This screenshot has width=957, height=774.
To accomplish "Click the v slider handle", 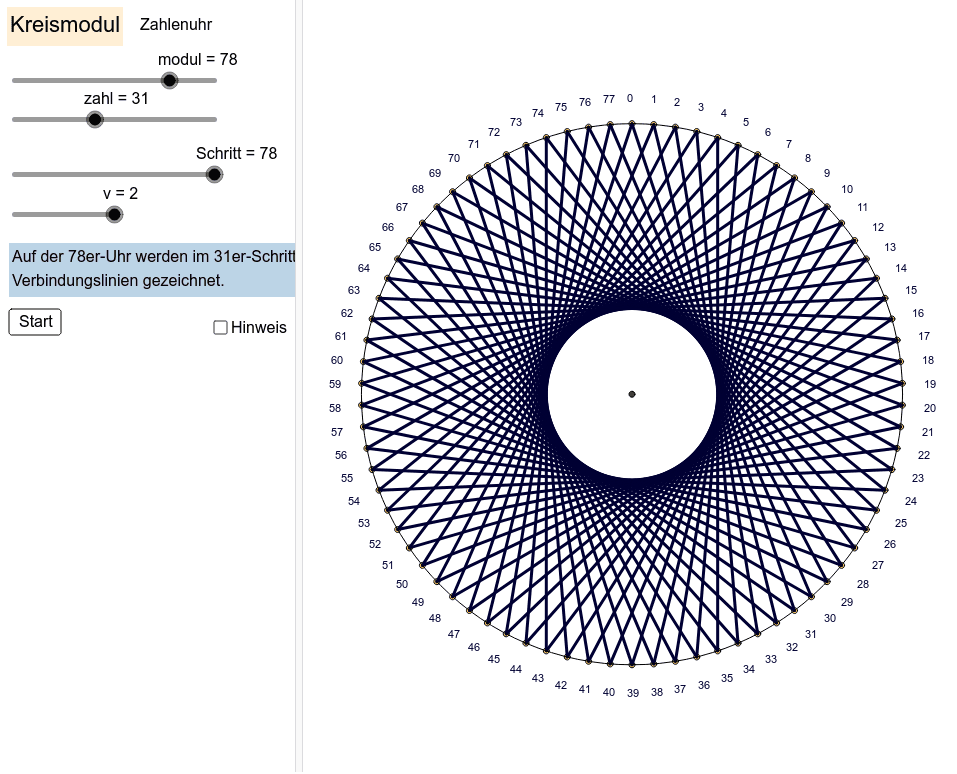I will [114, 214].
